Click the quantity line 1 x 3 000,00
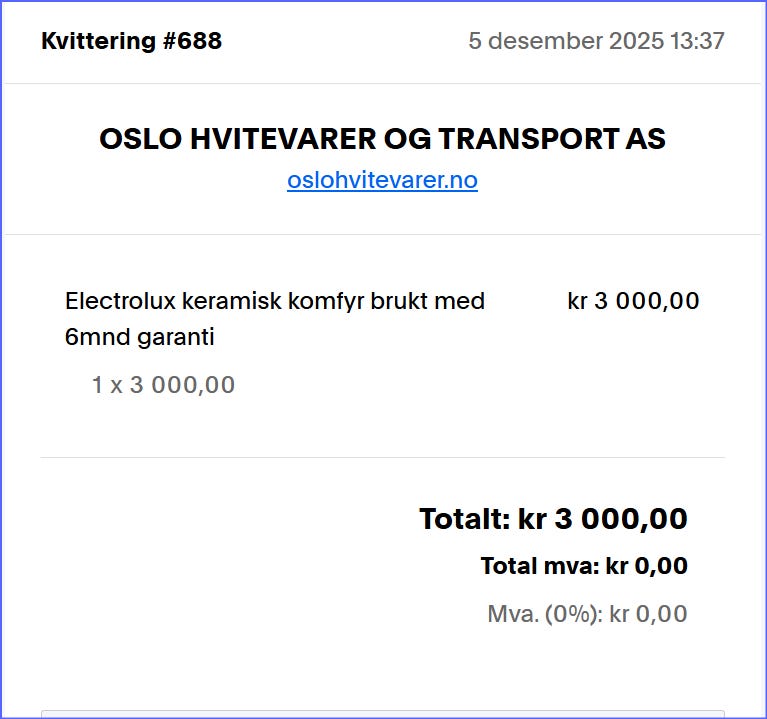Image resolution: width=767 pixels, height=719 pixels. click(163, 385)
